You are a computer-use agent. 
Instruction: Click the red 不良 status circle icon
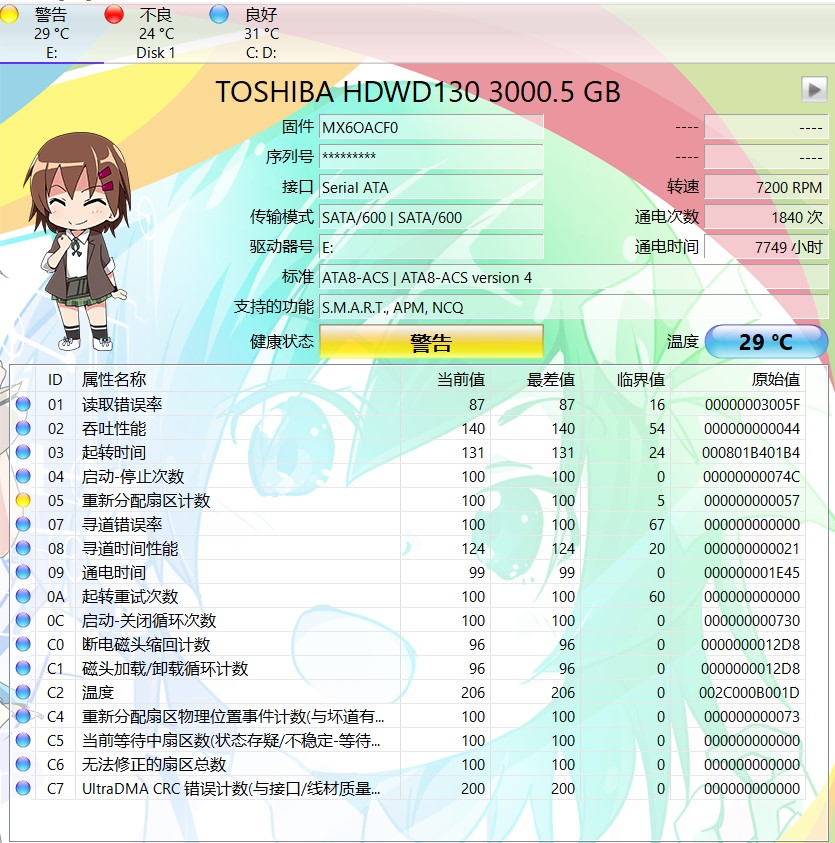point(114,15)
